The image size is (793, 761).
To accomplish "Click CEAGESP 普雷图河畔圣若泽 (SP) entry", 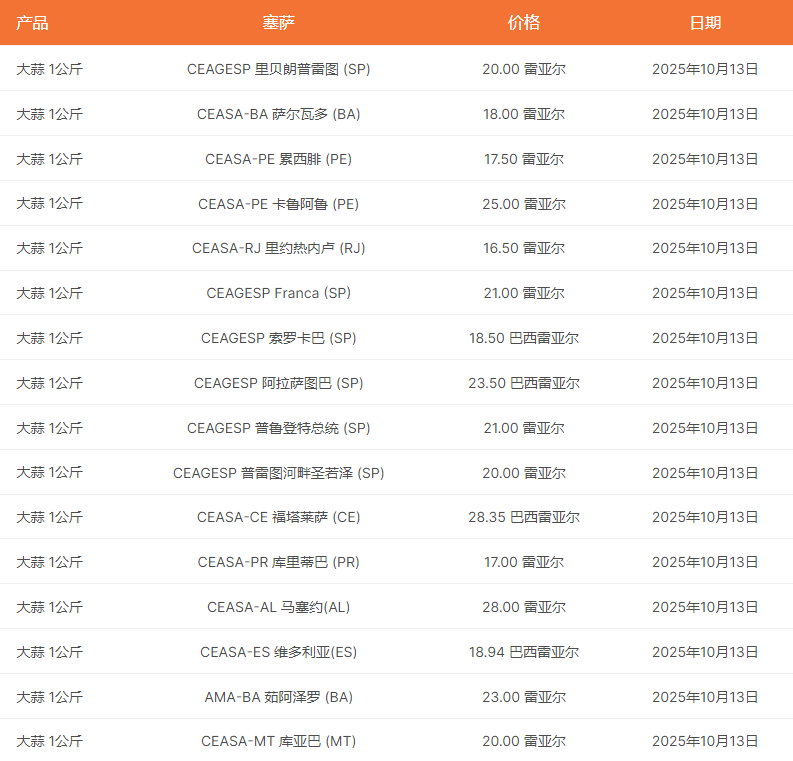I will (278, 472).
